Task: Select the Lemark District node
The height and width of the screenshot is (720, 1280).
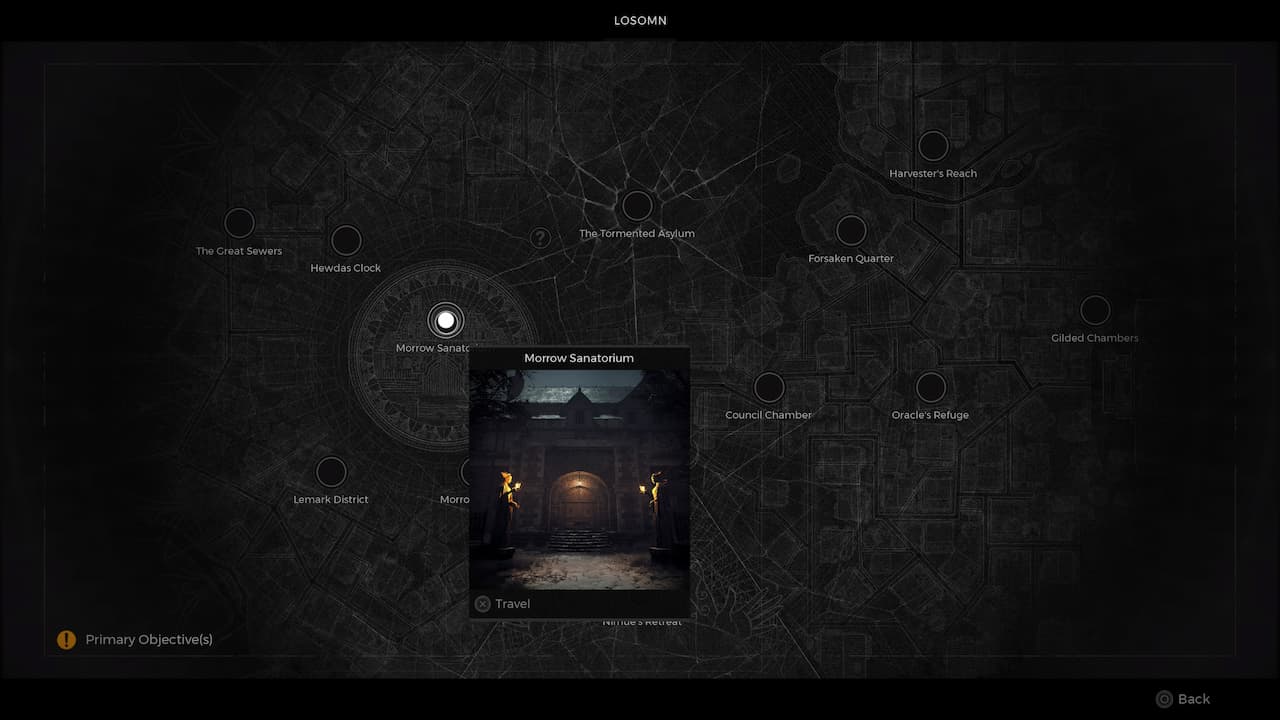Action: [x=331, y=472]
